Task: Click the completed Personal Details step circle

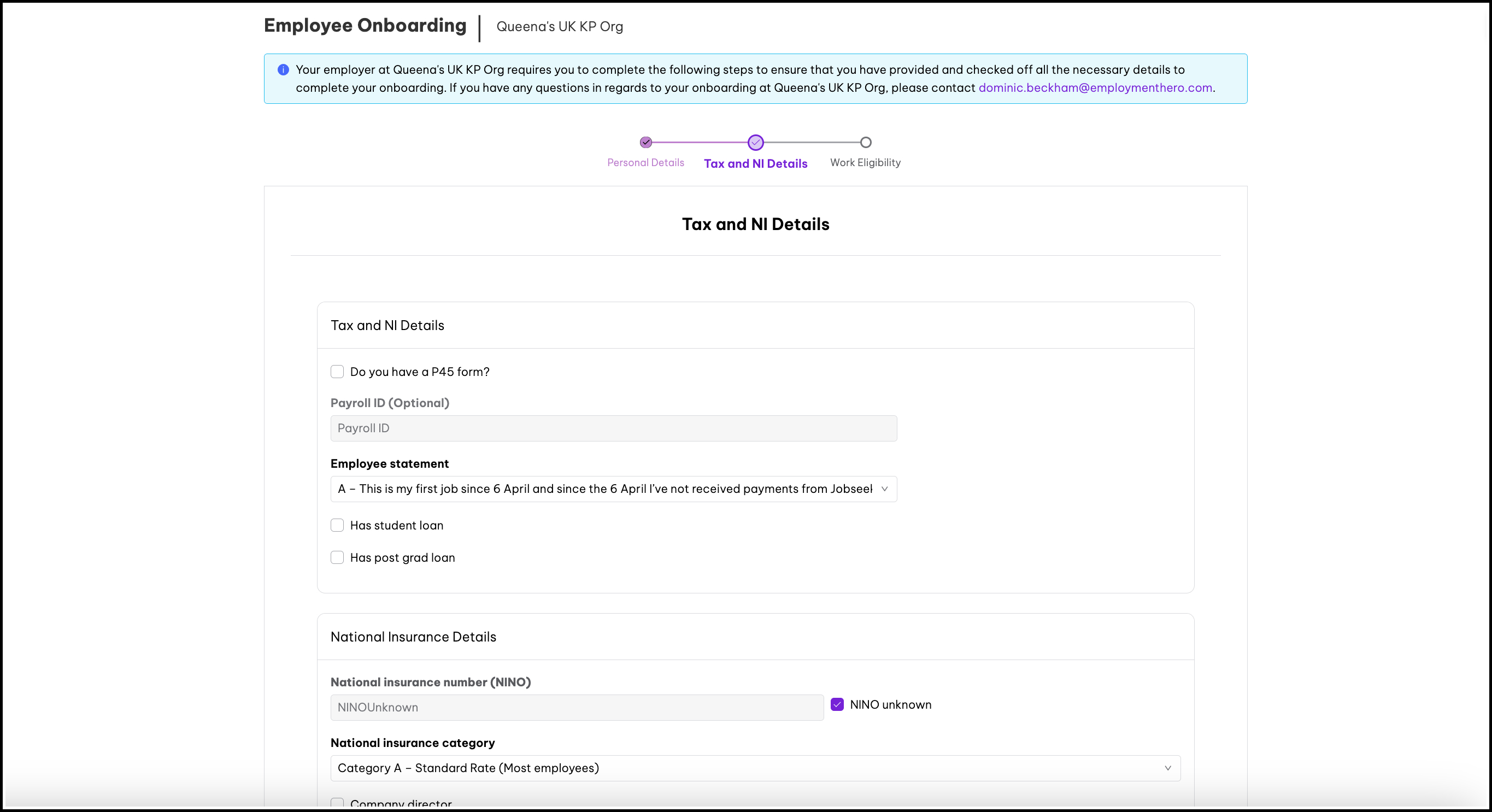Action: pos(646,143)
